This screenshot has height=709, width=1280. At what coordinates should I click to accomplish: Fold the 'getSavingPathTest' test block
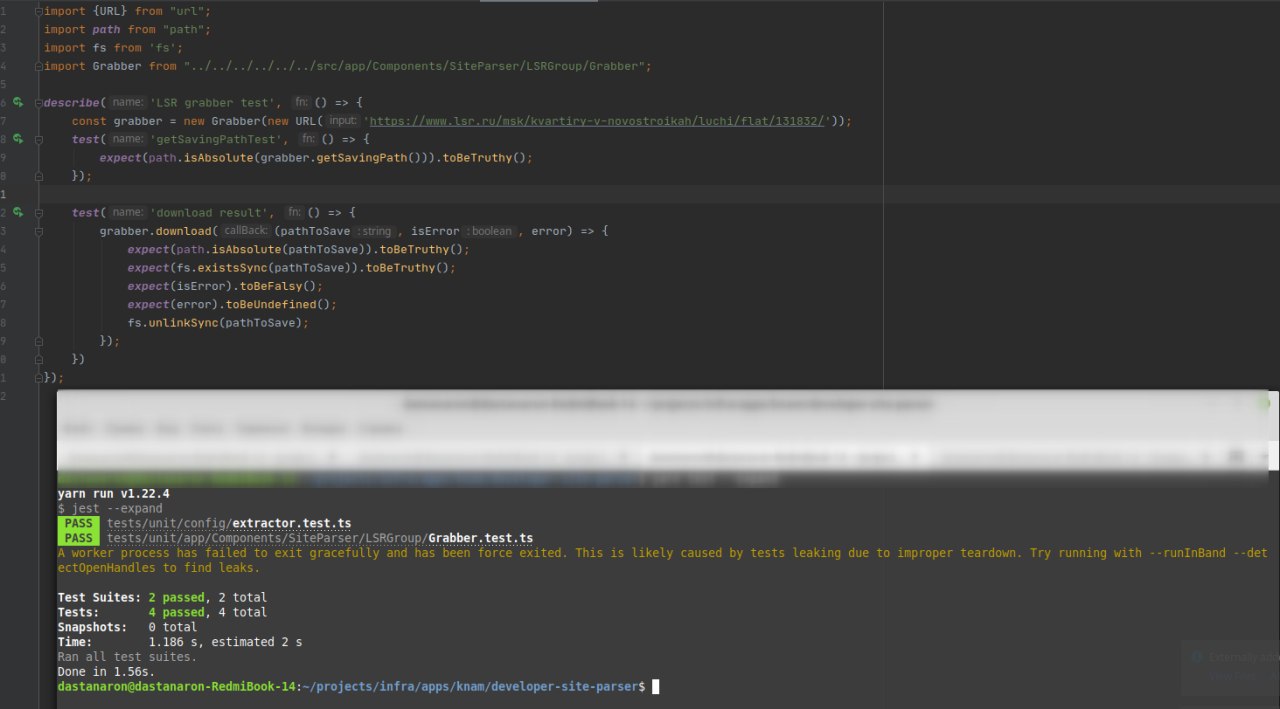point(39,139)
